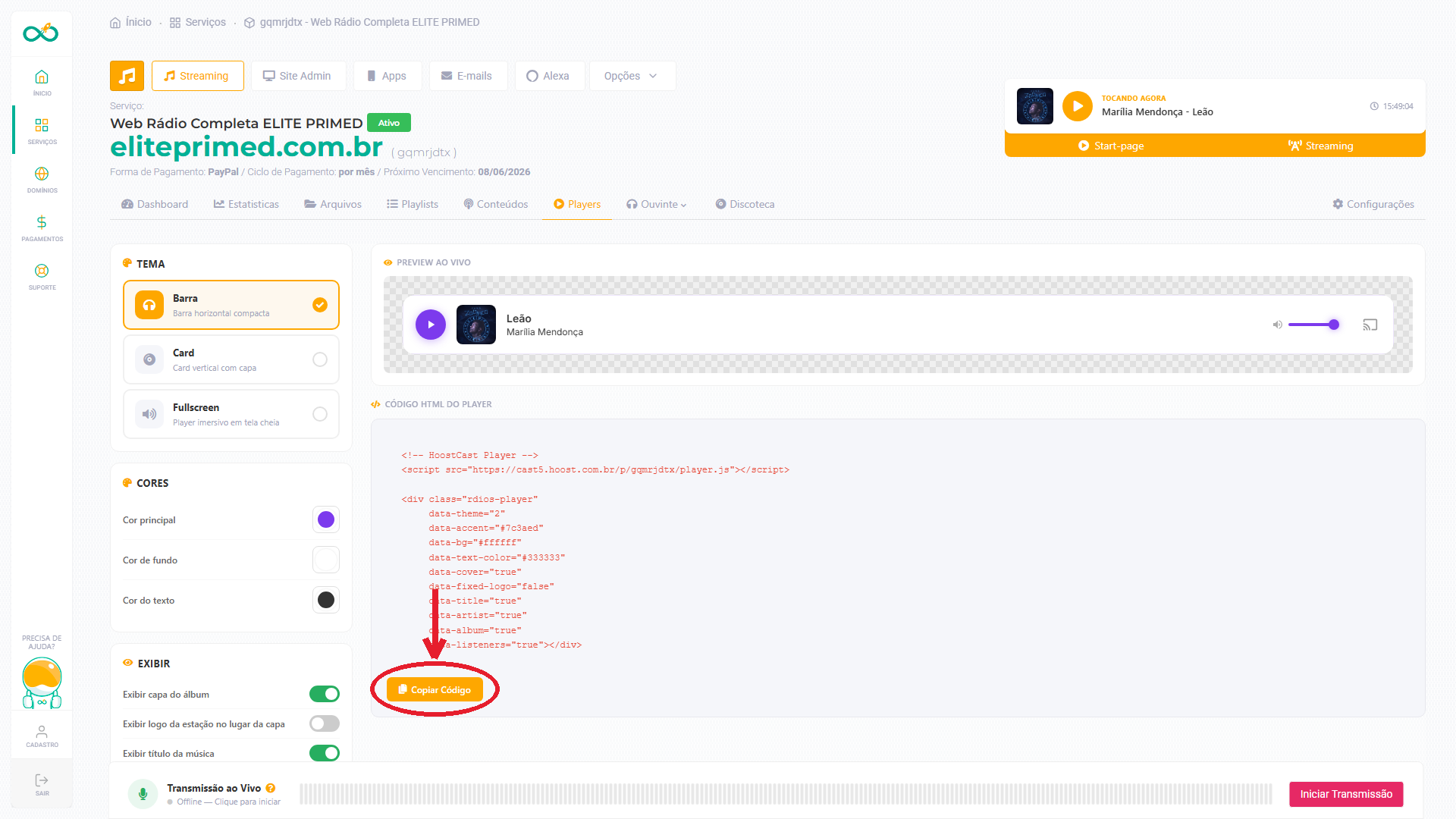Open Cadastro in the sidebar
This screenshot has height=819, width=1456.
point(42,736)
